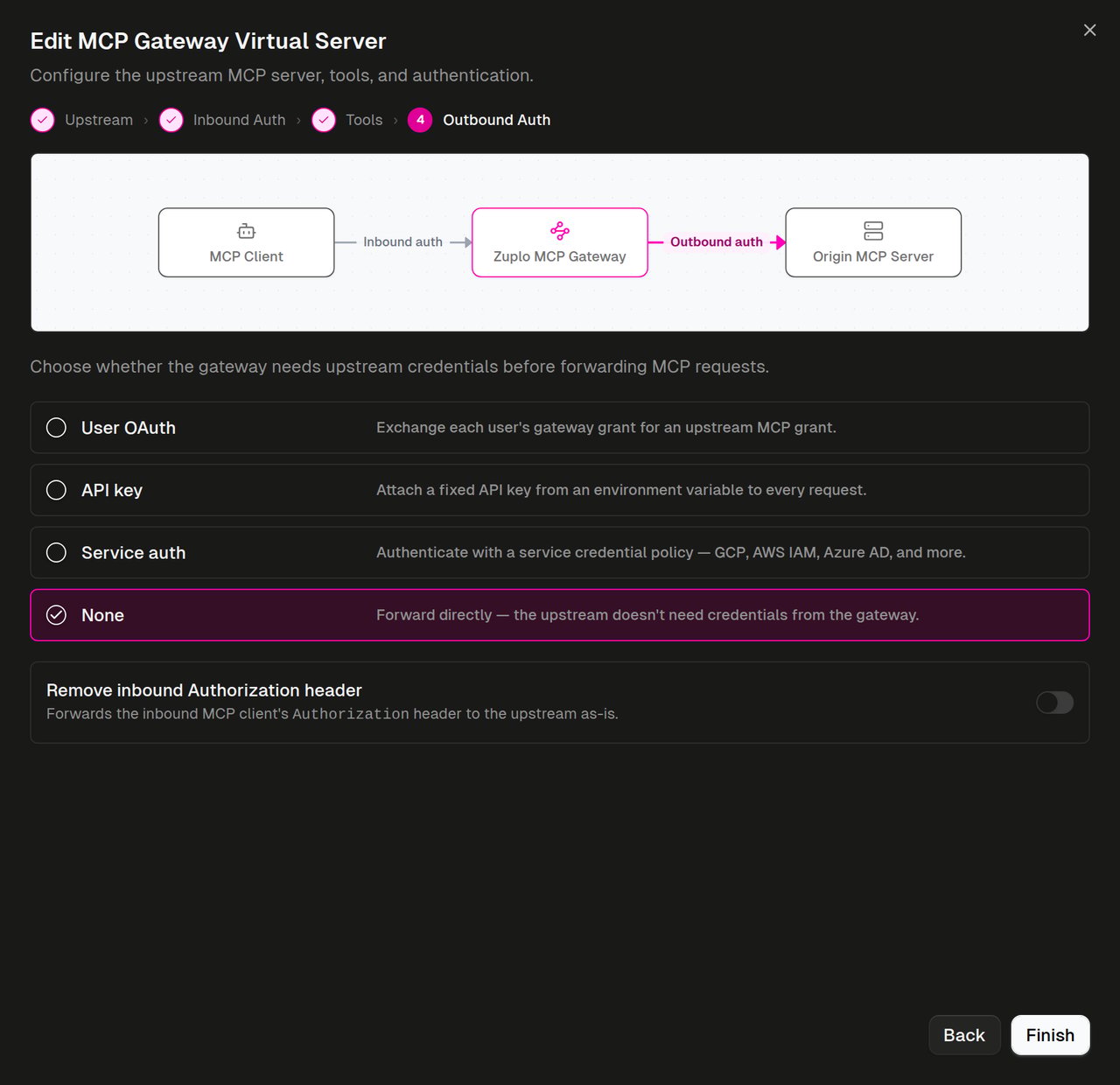The image size is (1120, 1085).
Task: Click the Zuplo MCP Gateway icon
Action: [x=560, y=231]
